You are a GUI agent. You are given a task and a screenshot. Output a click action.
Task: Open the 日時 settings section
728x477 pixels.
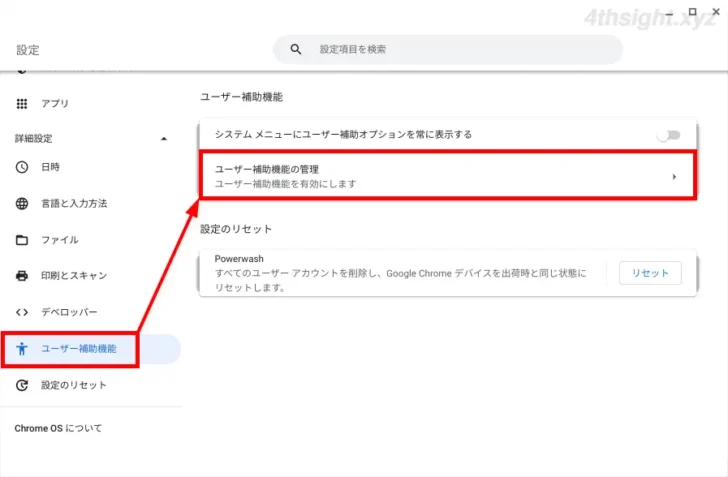pyautogui.click(x=50, y=167)
